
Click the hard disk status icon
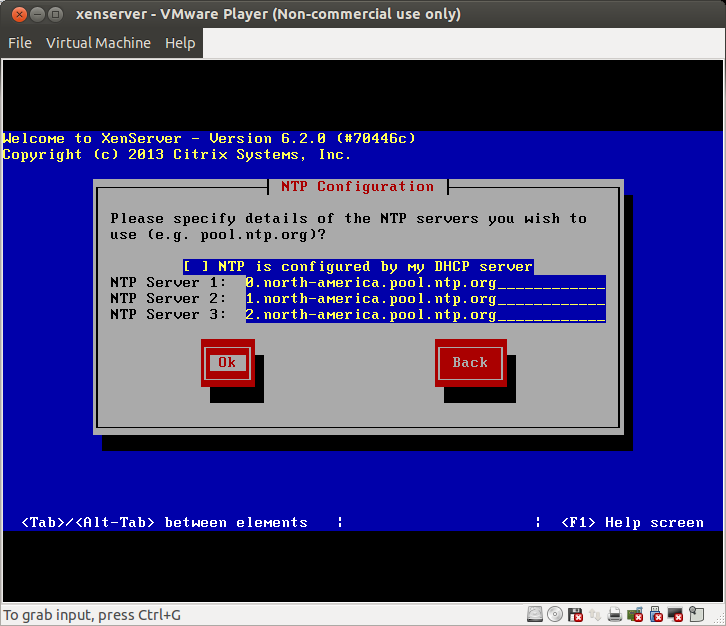point(536,614)
